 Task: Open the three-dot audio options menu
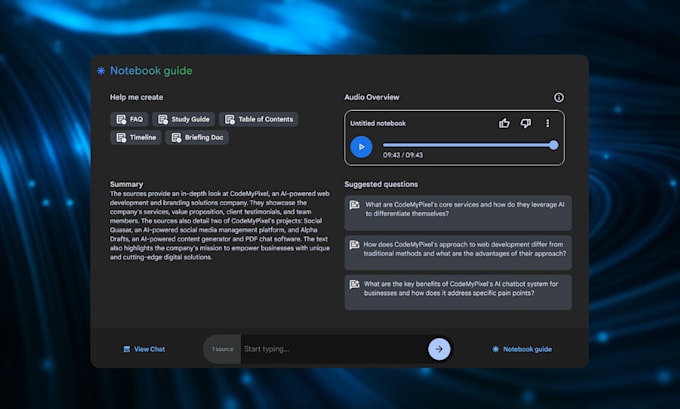tap(547, 123)
